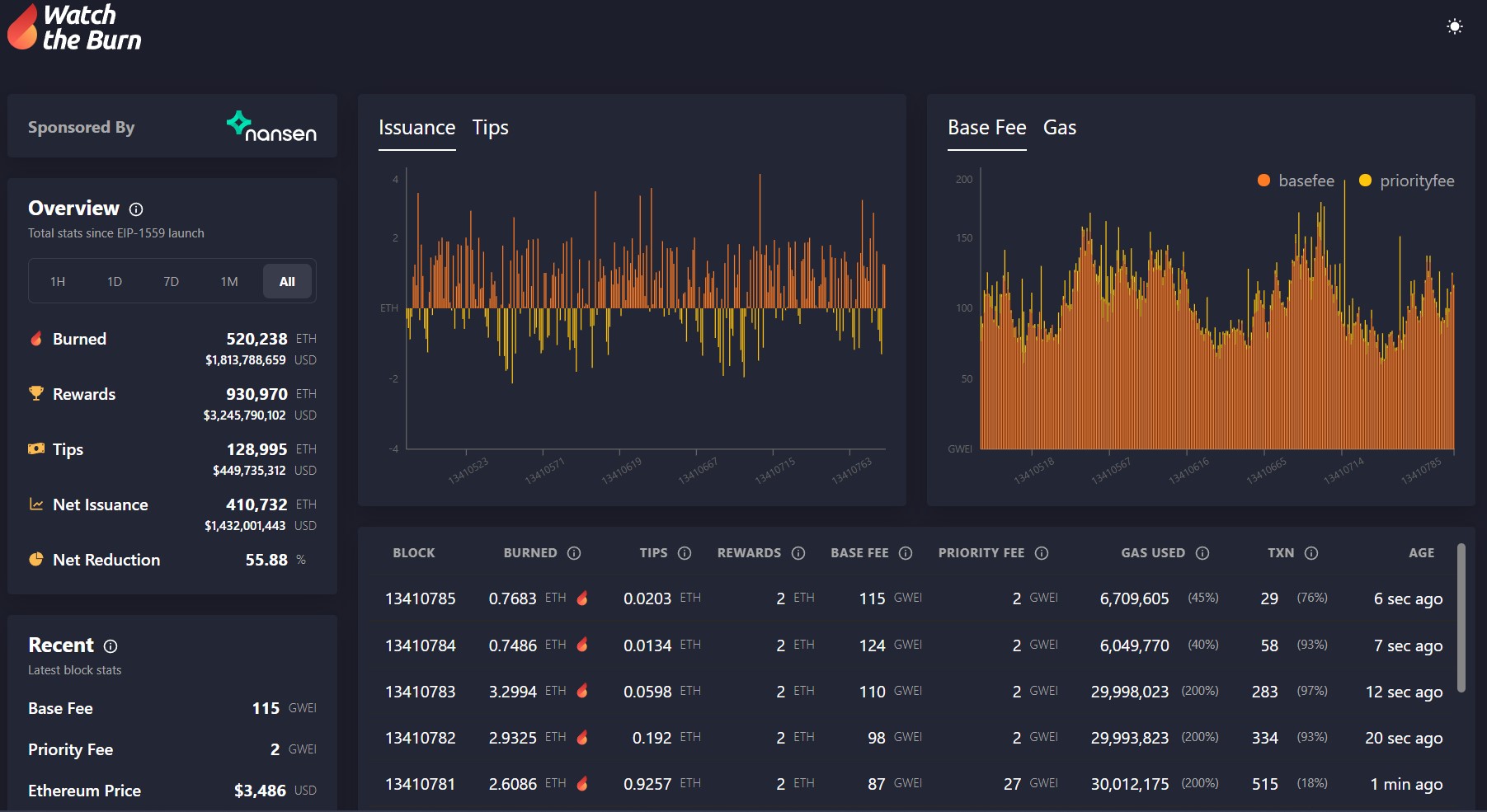Click the BLOCK column header
The width and height of the screenshot is (1487, 812).
414,553
